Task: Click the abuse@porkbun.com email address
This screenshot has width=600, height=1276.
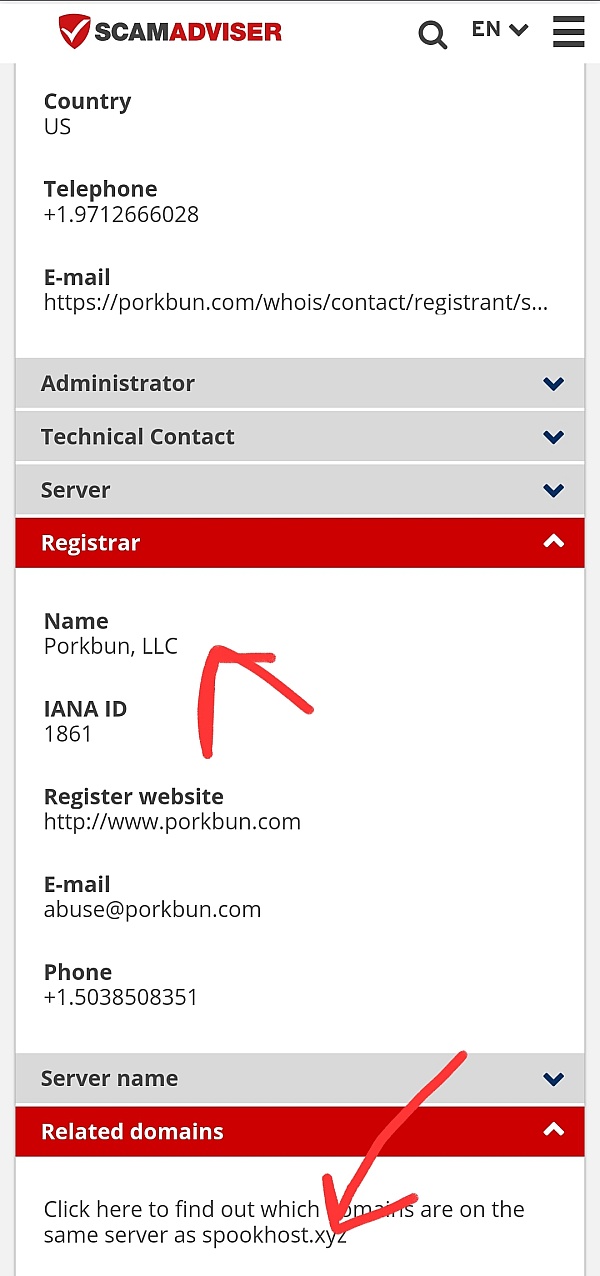Action: tap(152, 910)
